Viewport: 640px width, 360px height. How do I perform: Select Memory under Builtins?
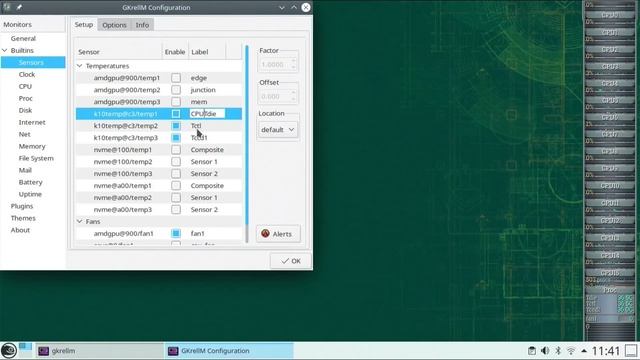(32, 146)
